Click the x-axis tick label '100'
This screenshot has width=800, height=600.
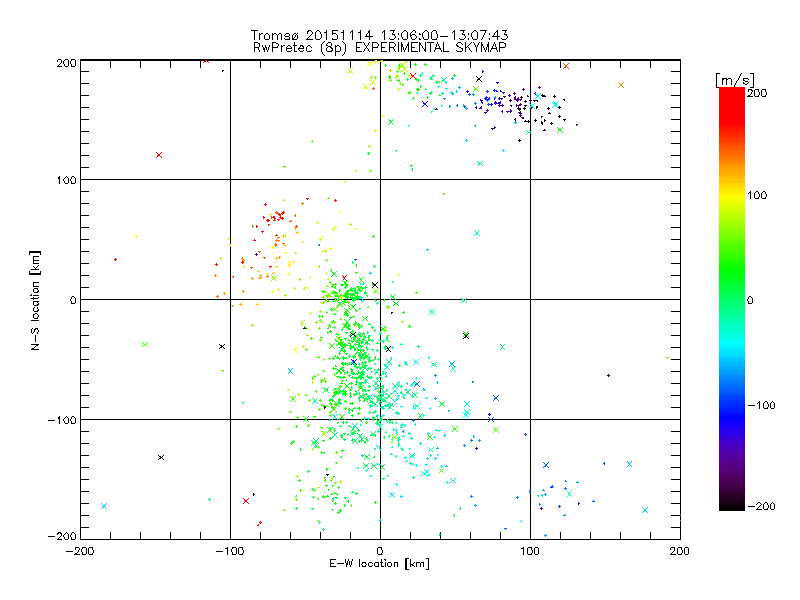(x=530, y=551)
